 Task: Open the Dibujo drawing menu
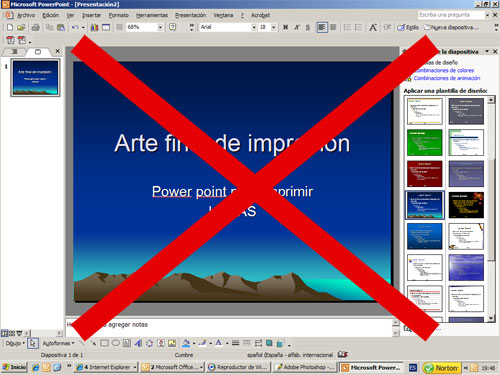tap(15, 343)
